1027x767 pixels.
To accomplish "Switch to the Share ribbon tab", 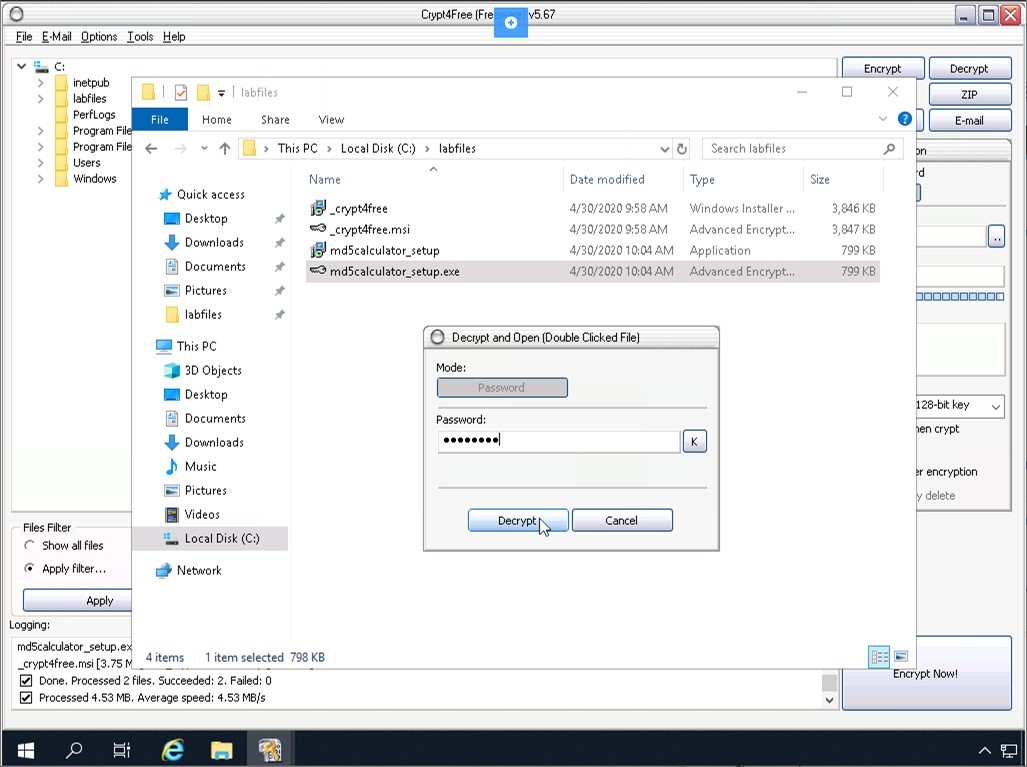I will tap(275, 119).
